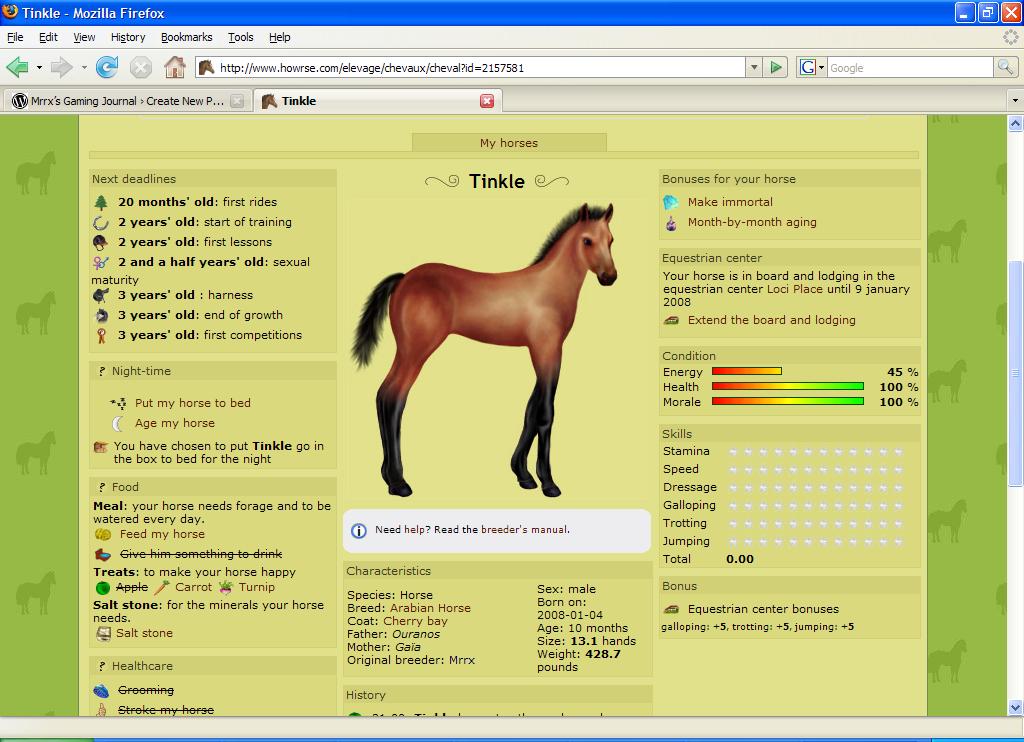Open the Loci Place equestrian center link
Screen dimensions: 1024x742
coord(794,289)
